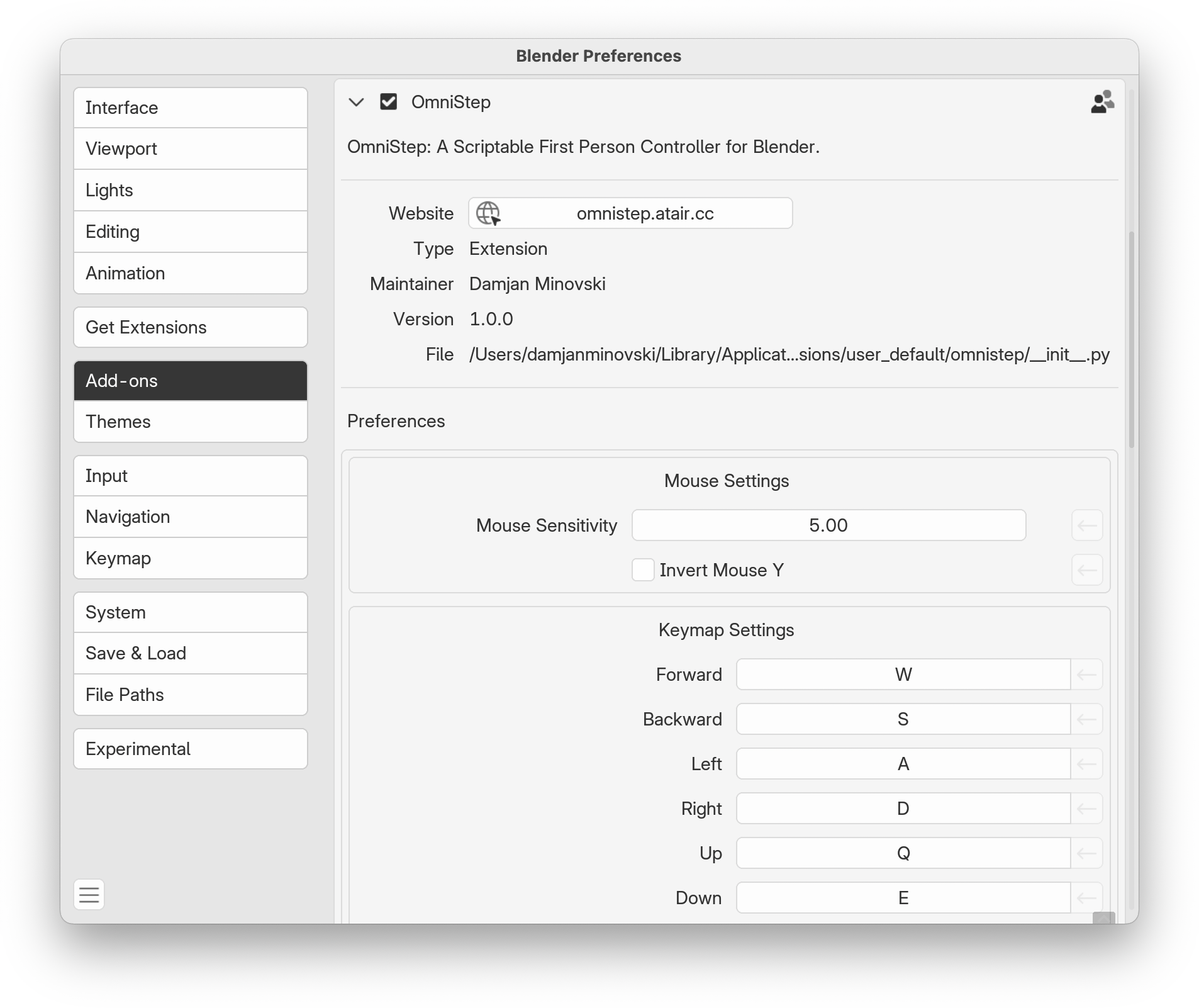Reset Backward key arrow icon

(x=1087, y=719)
